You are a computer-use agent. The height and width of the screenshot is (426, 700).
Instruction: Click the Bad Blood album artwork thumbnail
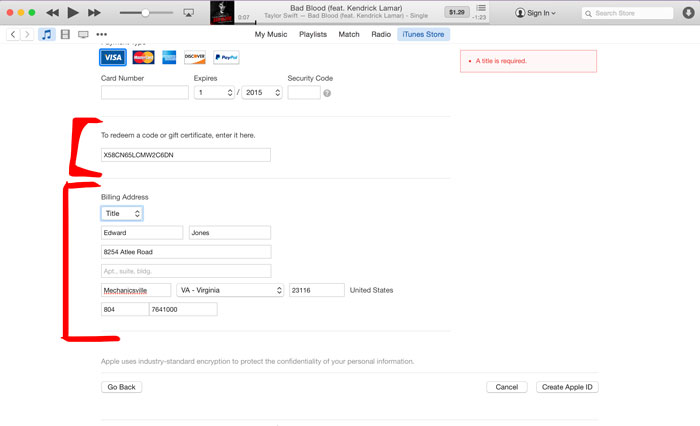[x=222, y=13]
